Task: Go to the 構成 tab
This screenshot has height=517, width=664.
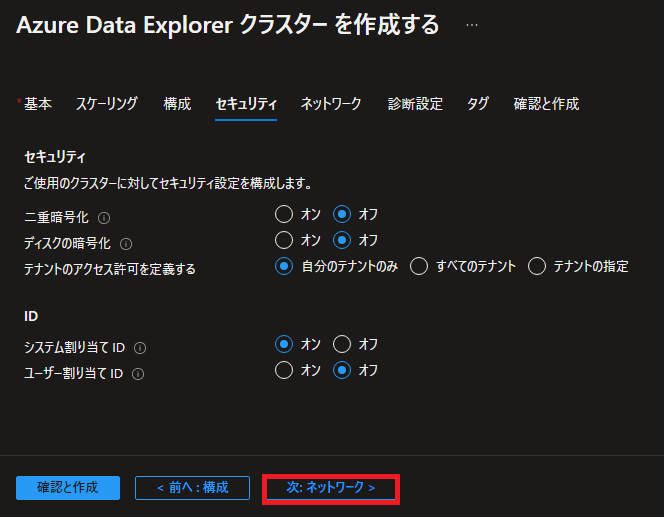Action: [177, 104]
